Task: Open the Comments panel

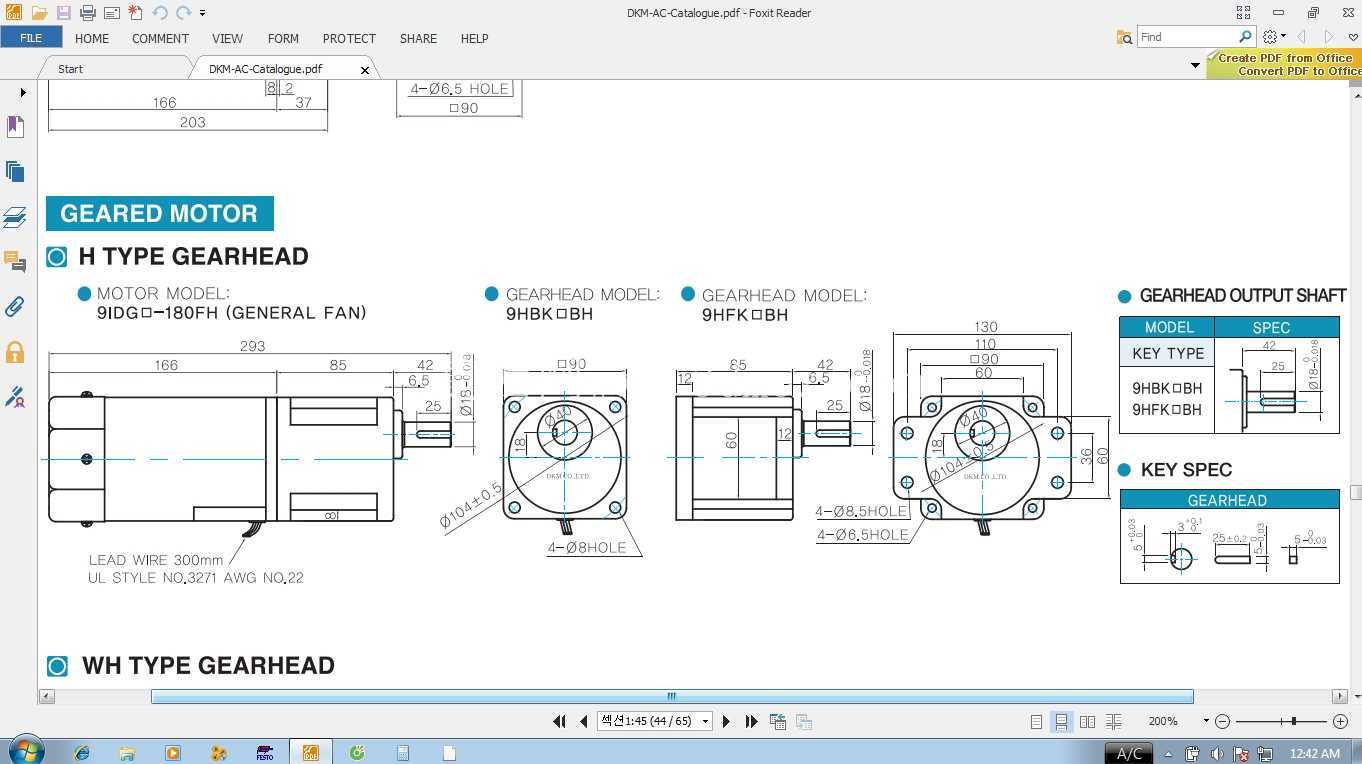Action: [x=15, y=262]
